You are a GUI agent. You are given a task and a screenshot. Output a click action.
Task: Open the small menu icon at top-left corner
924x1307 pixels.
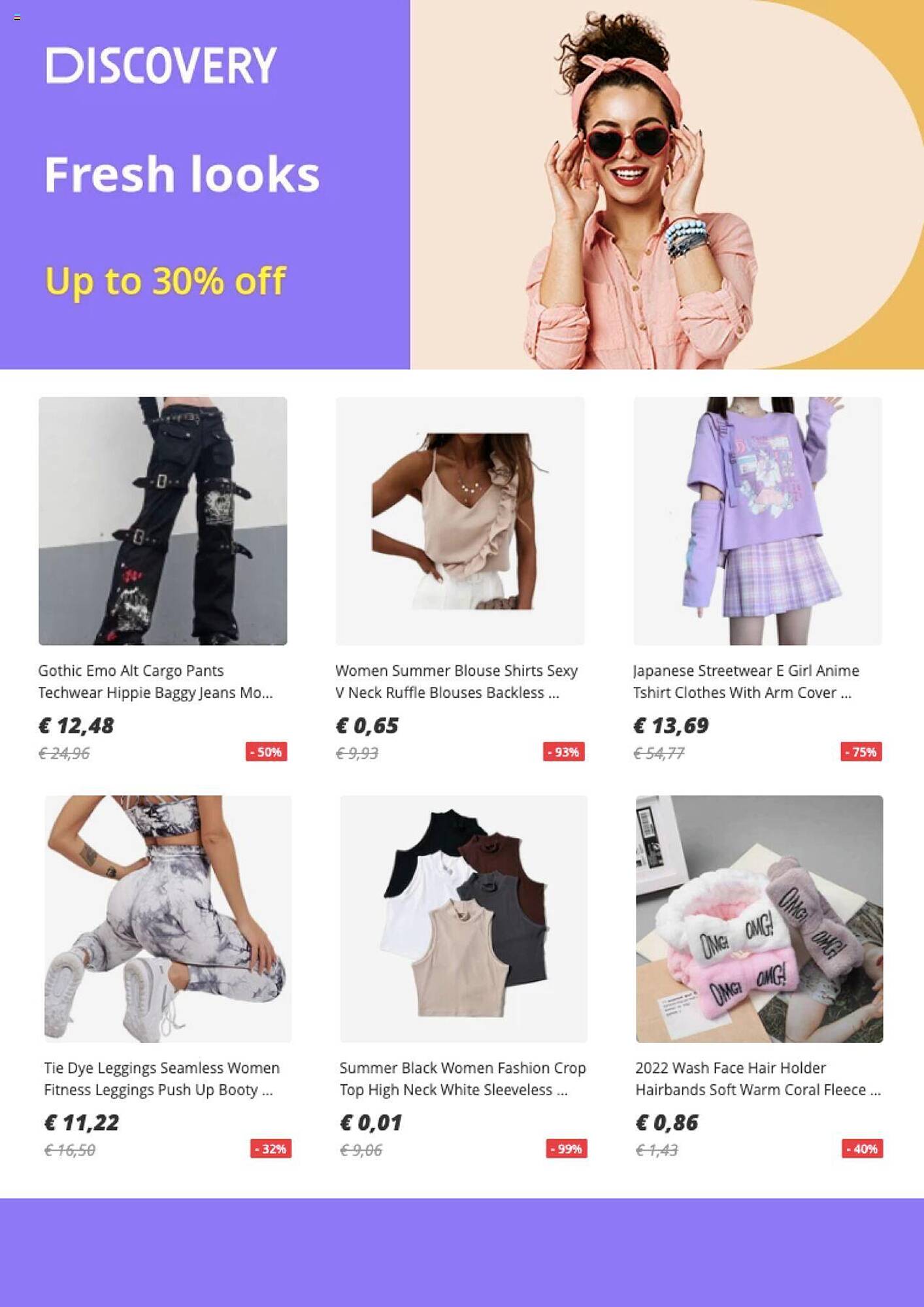pyautogui.click(x=17, y=18)
